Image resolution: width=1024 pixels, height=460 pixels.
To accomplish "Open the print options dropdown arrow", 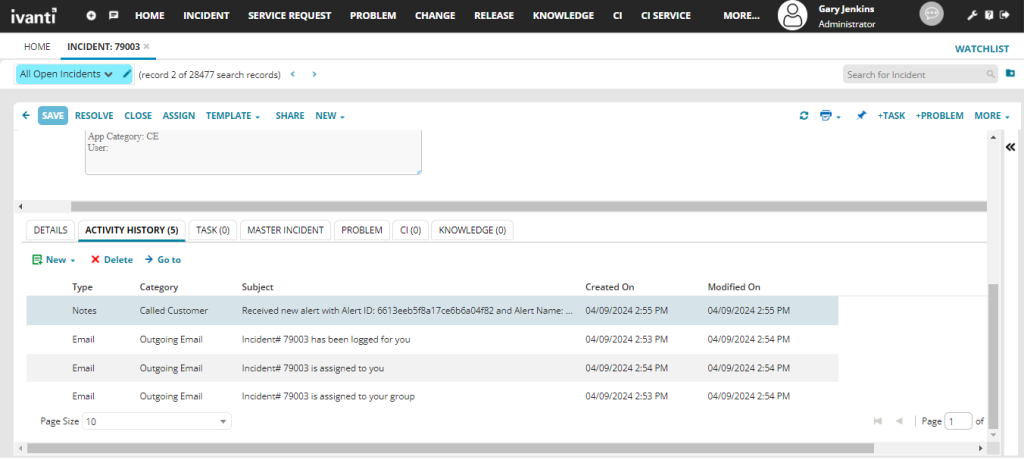I will (838, 117).
